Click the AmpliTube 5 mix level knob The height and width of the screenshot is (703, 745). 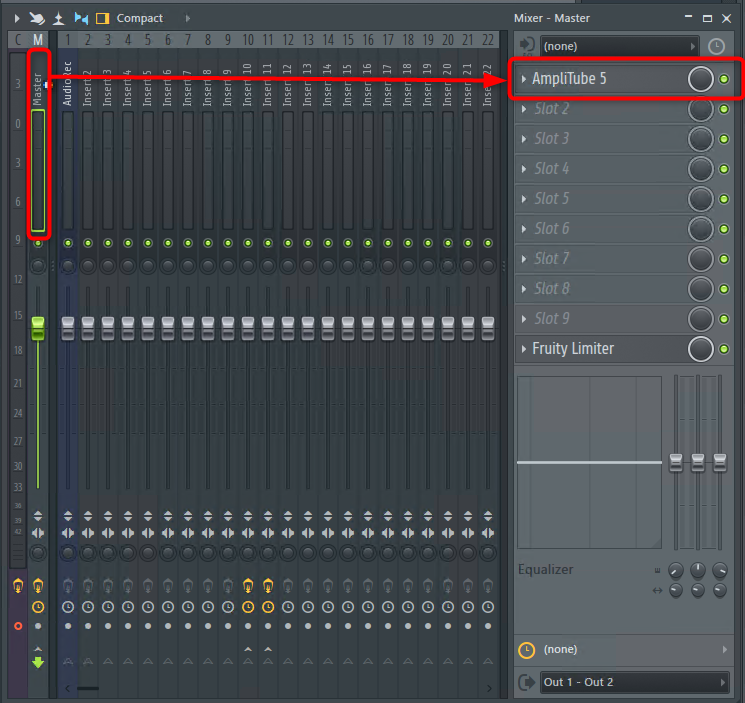[701, 79]
